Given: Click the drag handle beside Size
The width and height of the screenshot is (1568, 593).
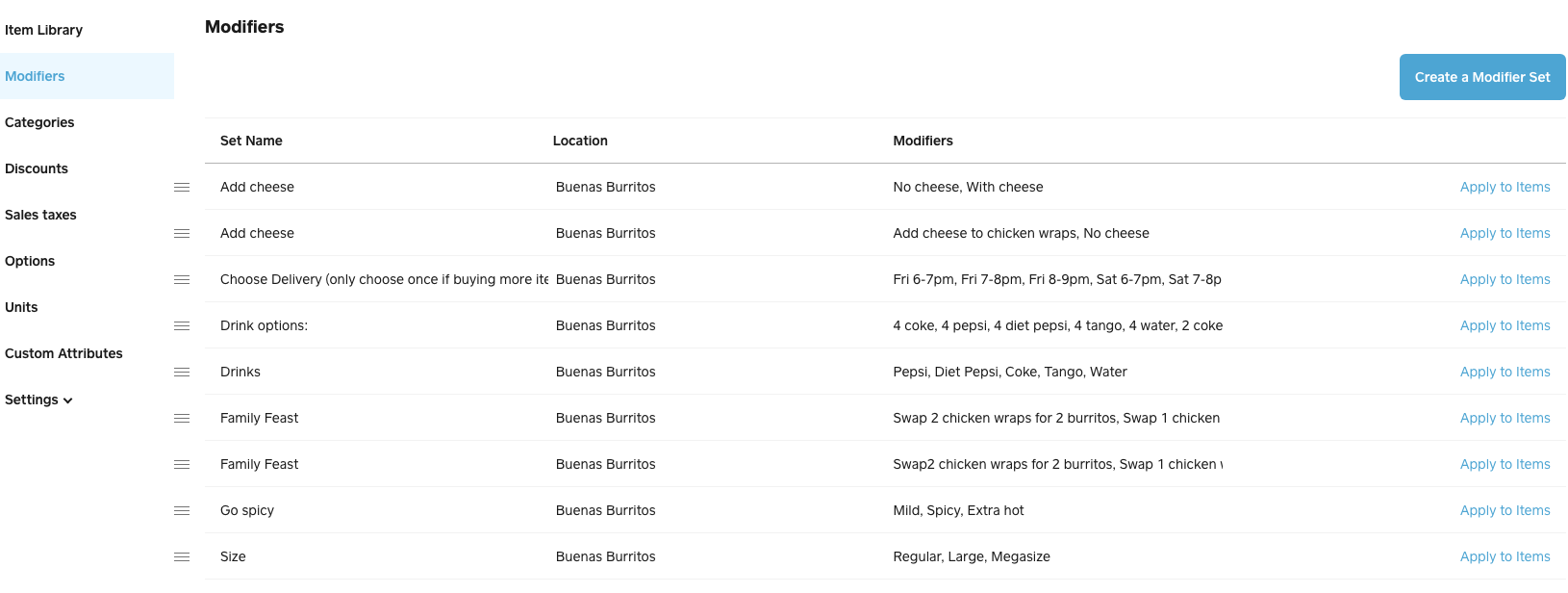Looking at the screenshot, I should pos(182,556).
